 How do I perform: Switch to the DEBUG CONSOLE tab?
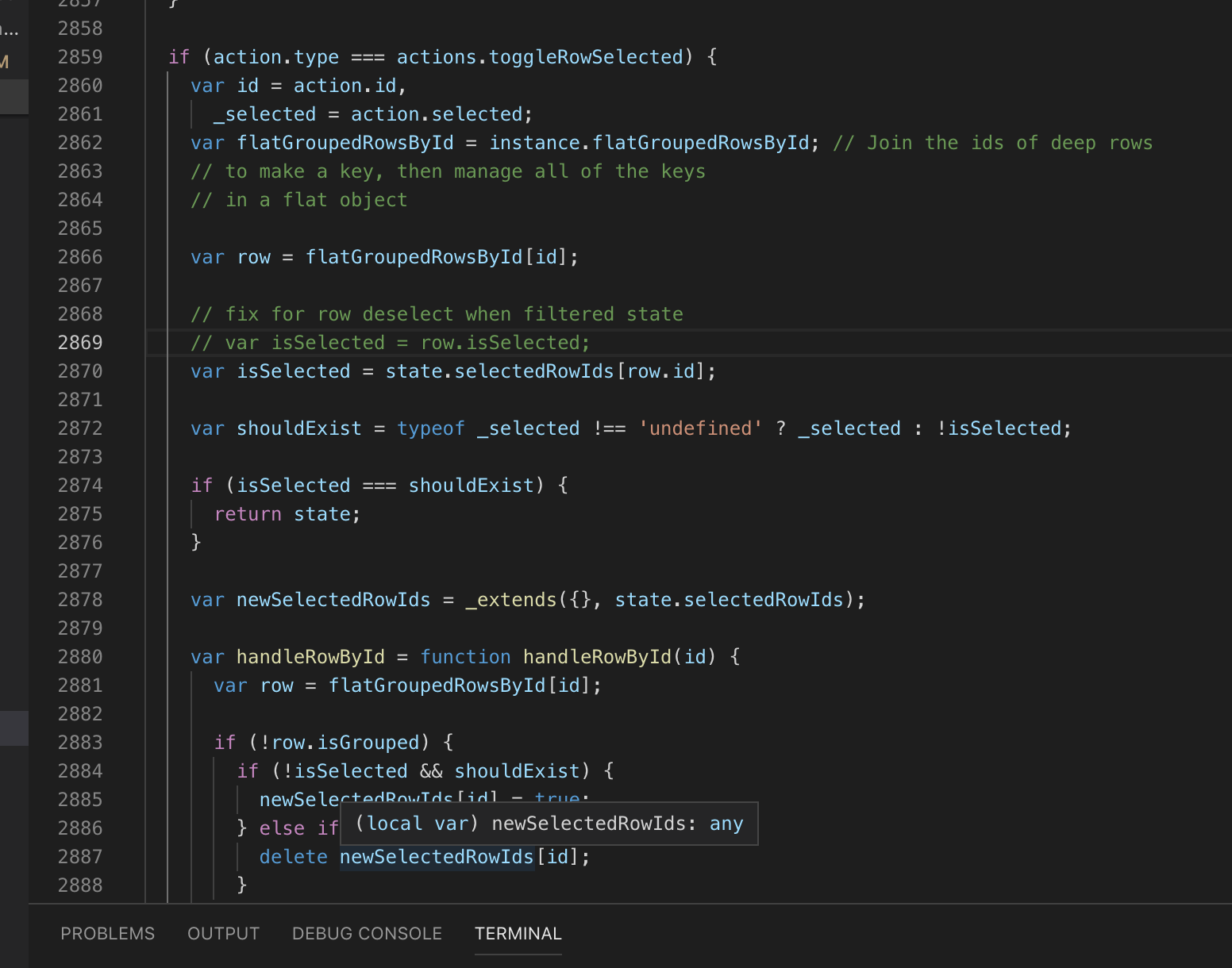(x=367, y=934)
